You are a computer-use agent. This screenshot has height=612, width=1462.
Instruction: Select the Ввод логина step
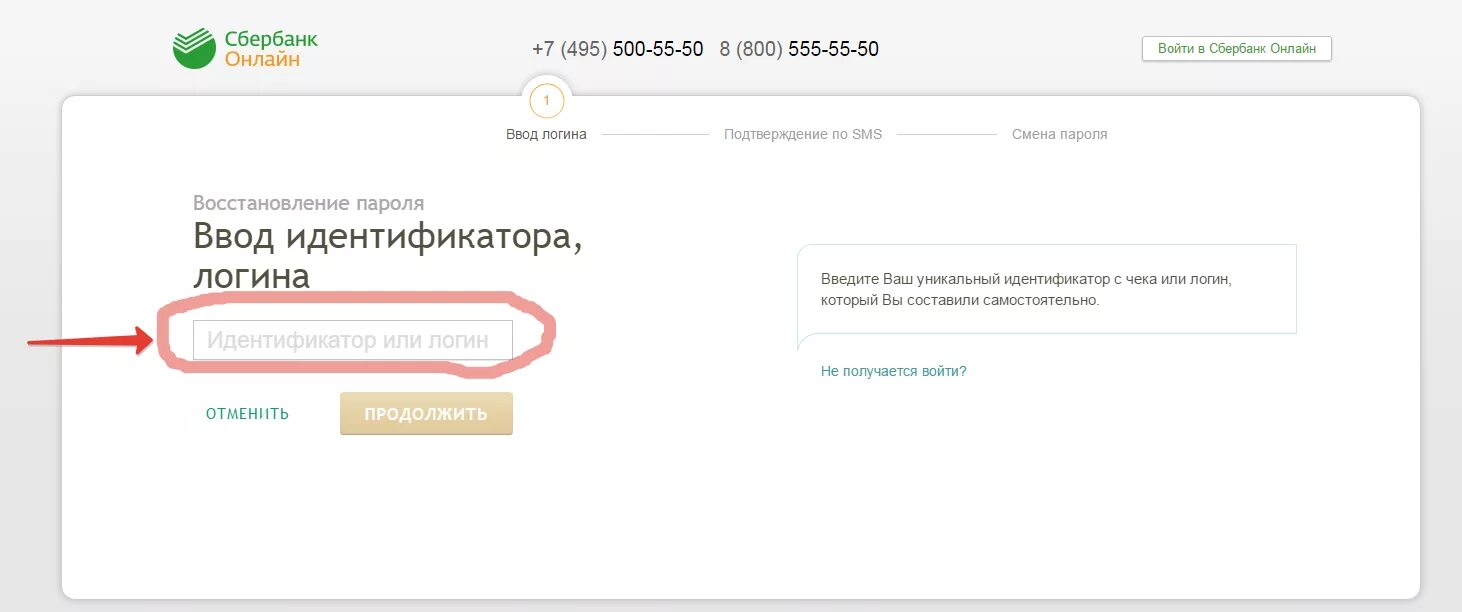click(x=546, y=134)
